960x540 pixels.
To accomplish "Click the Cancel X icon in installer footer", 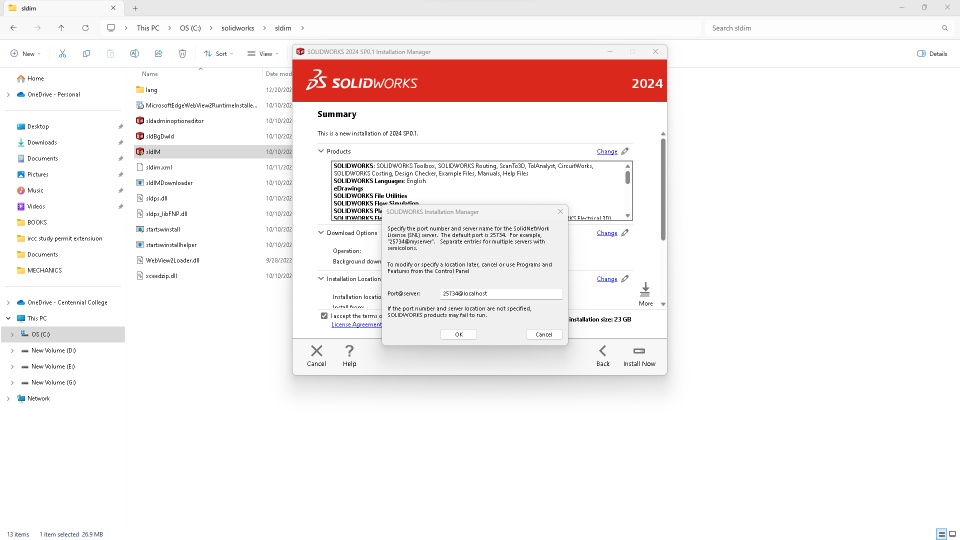I will (x=317, y=351).
